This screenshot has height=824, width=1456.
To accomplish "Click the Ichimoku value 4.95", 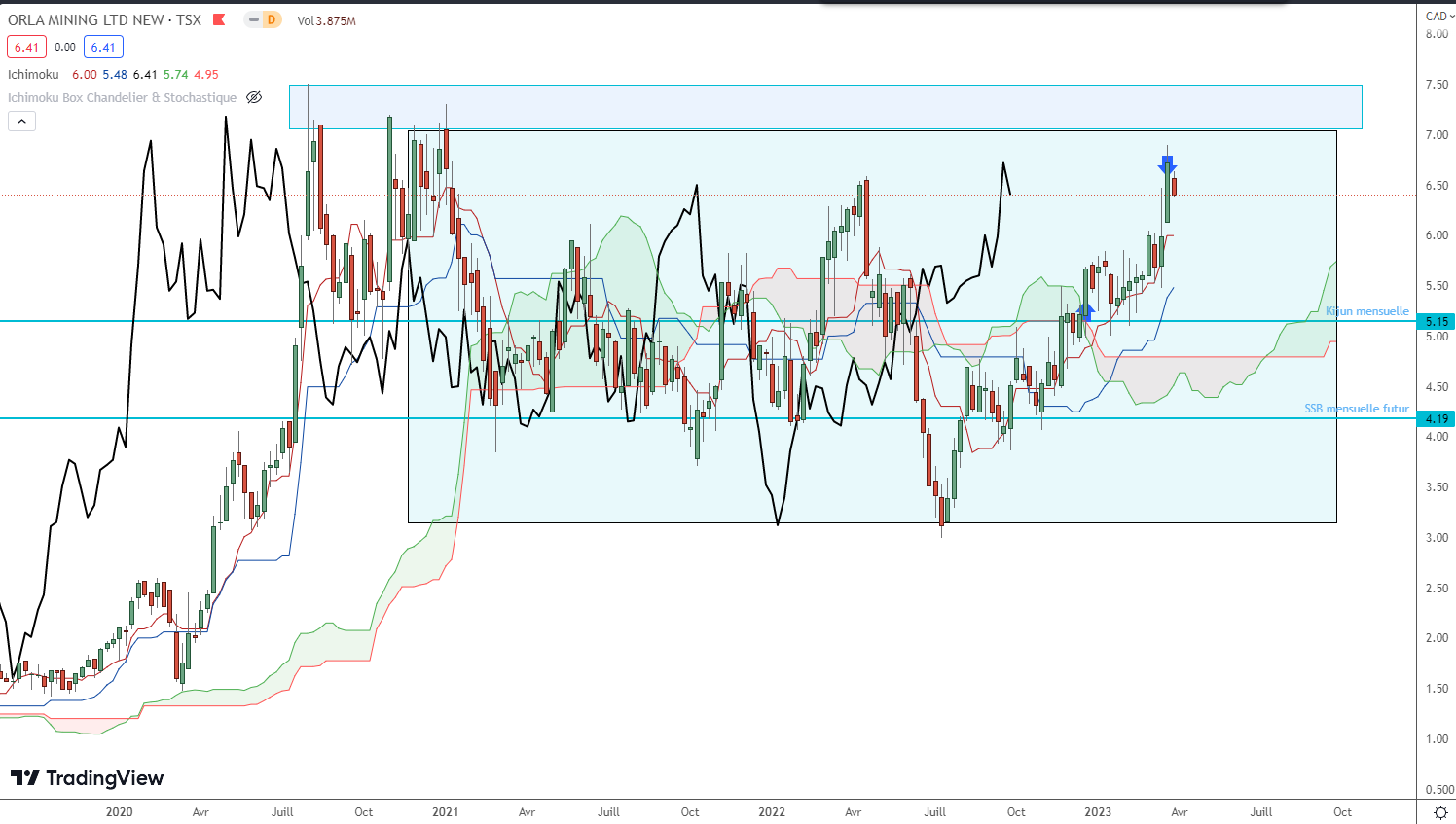I will 206,74.
